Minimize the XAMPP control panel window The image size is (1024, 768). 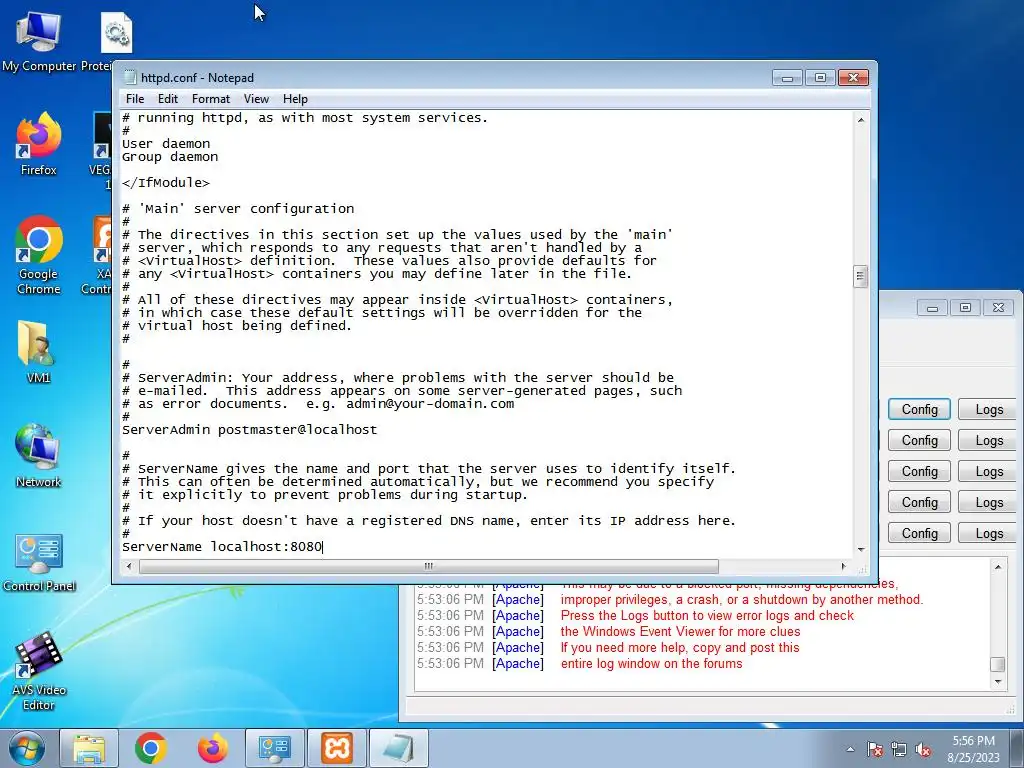[933, 308]
